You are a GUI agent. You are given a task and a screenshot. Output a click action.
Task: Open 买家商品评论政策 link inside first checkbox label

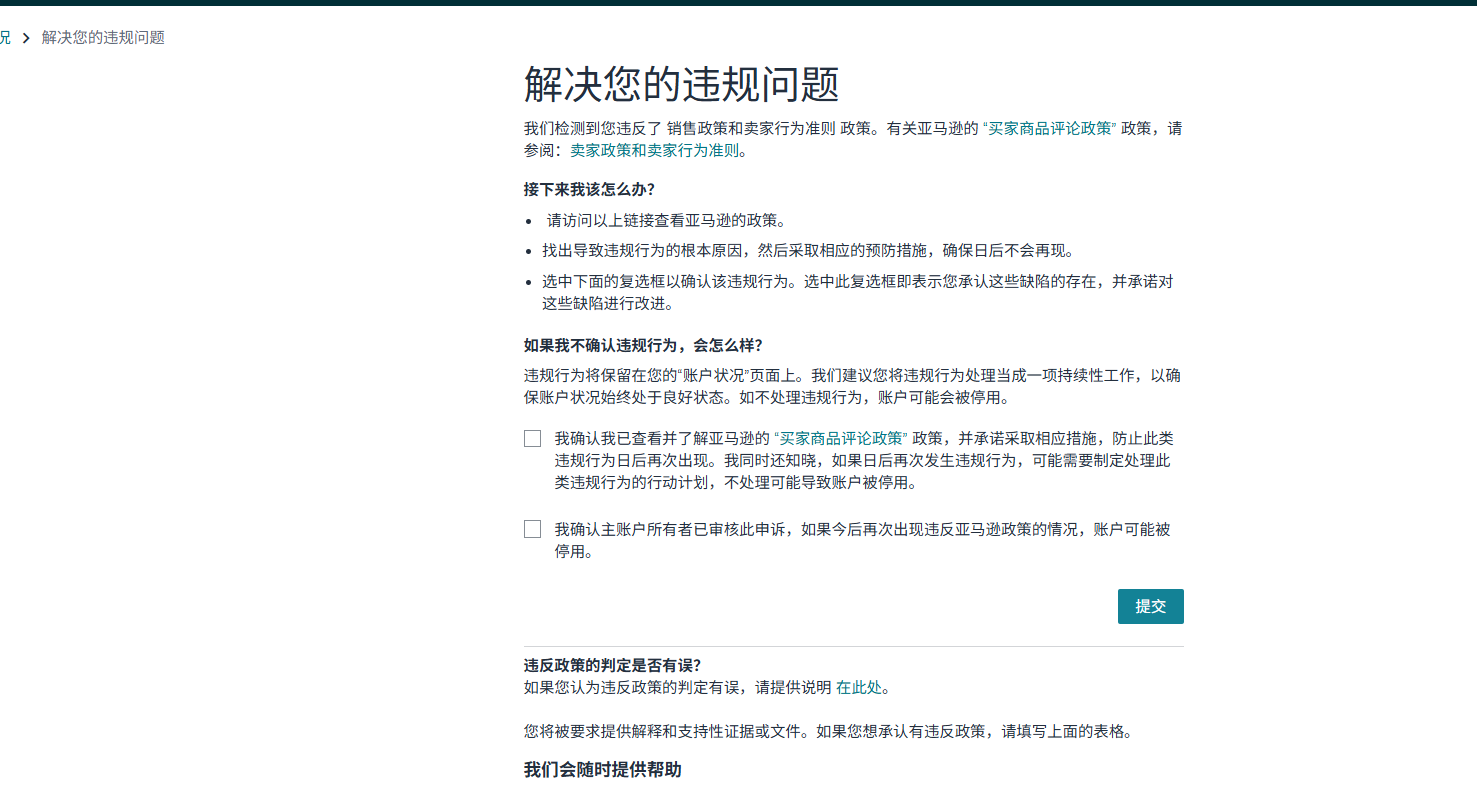pos(841,438)
